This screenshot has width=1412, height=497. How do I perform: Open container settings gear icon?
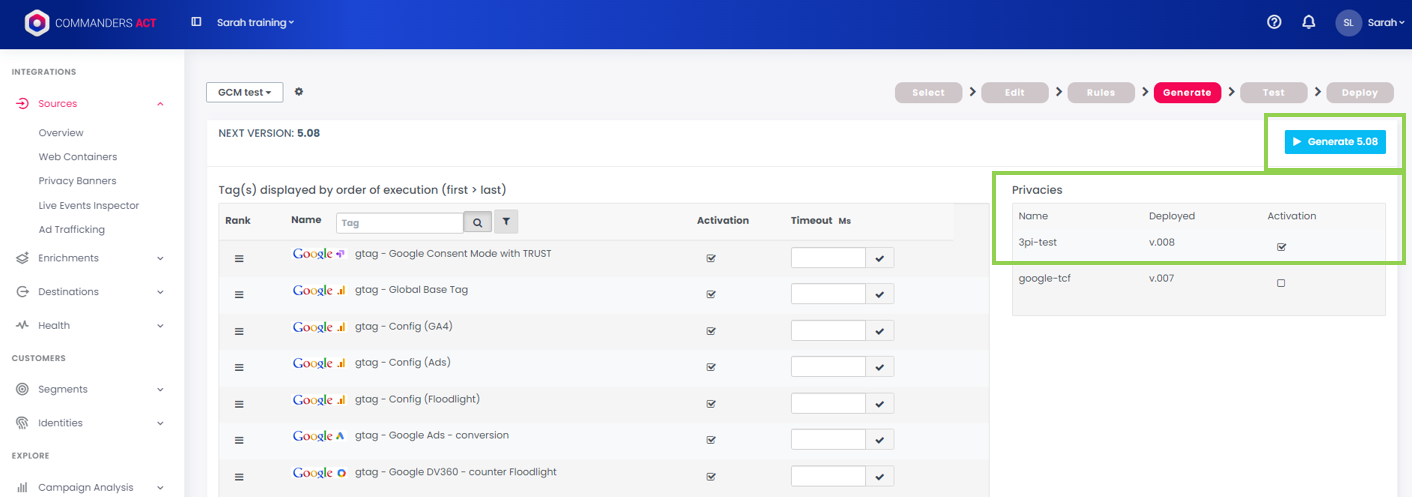[x=298, y=92]
